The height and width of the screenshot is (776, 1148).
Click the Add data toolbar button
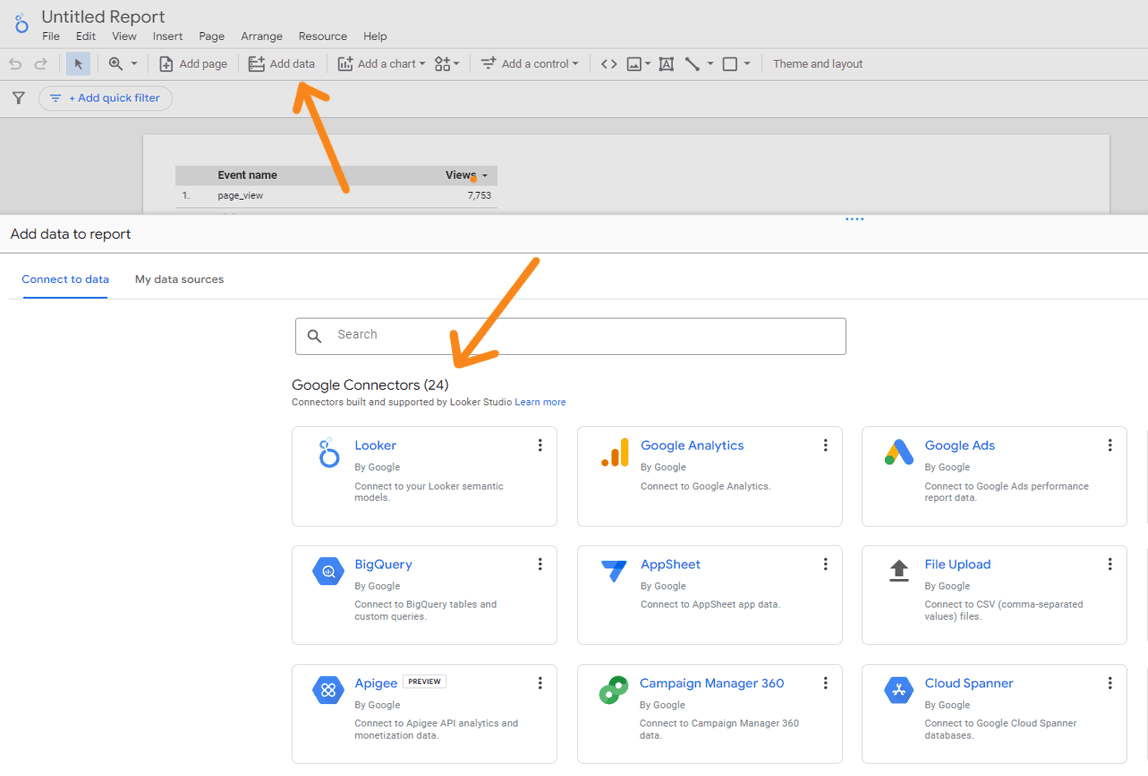coord(282,64)
